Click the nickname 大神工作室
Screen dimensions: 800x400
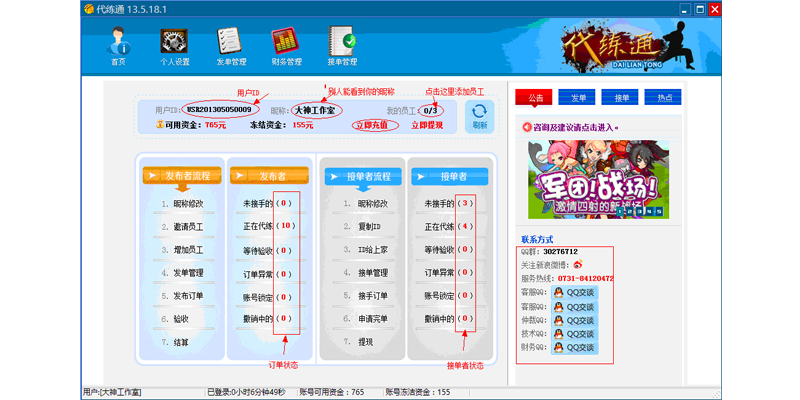(313, 110)
